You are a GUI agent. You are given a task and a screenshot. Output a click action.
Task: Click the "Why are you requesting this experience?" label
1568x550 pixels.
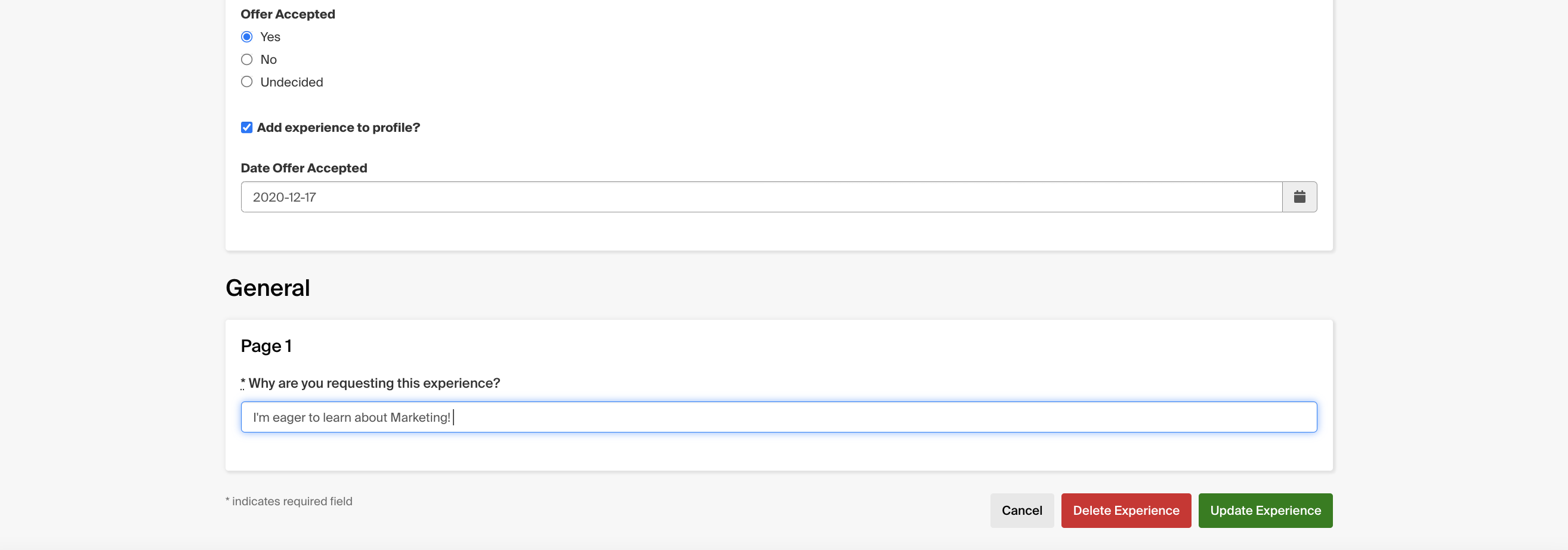[374, 384]
